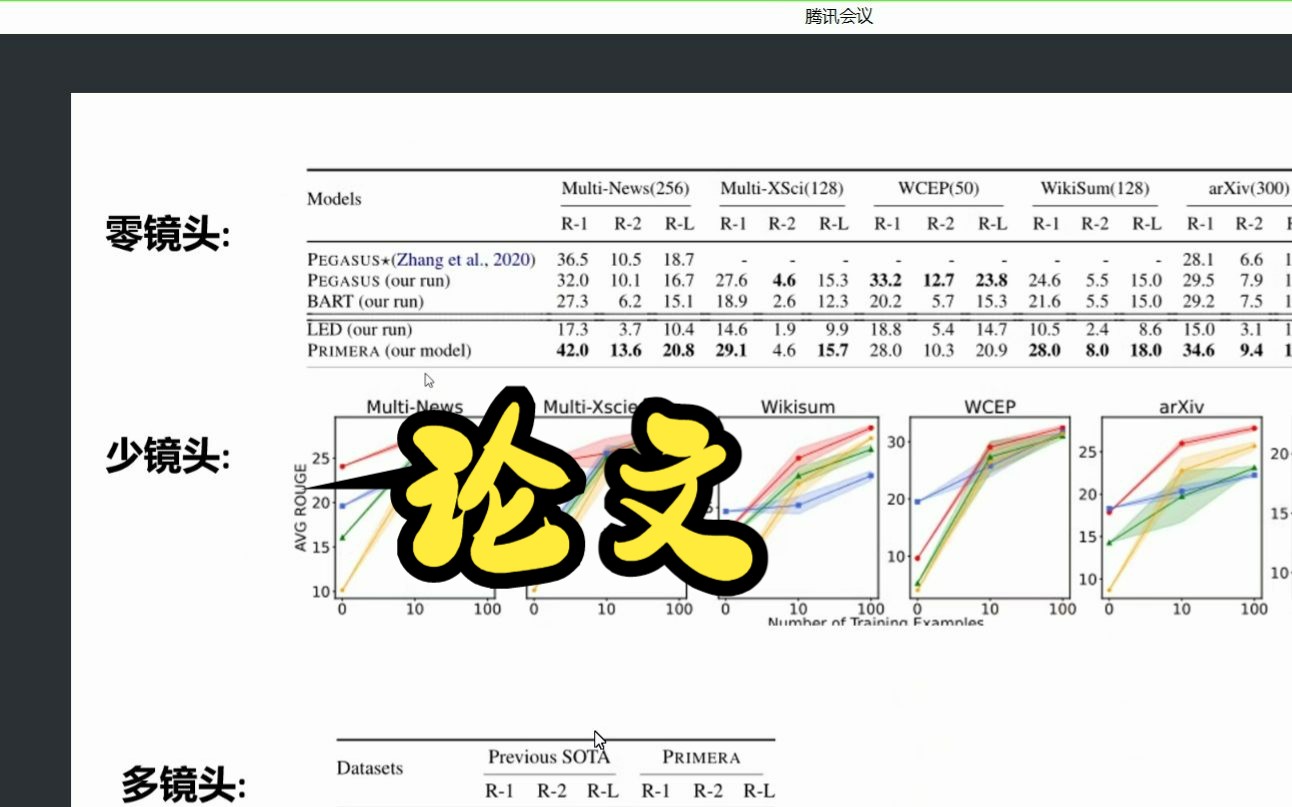1292x807 pixels.
Task: Click the 腾讯会议 window title
Action: click(839, 16)
